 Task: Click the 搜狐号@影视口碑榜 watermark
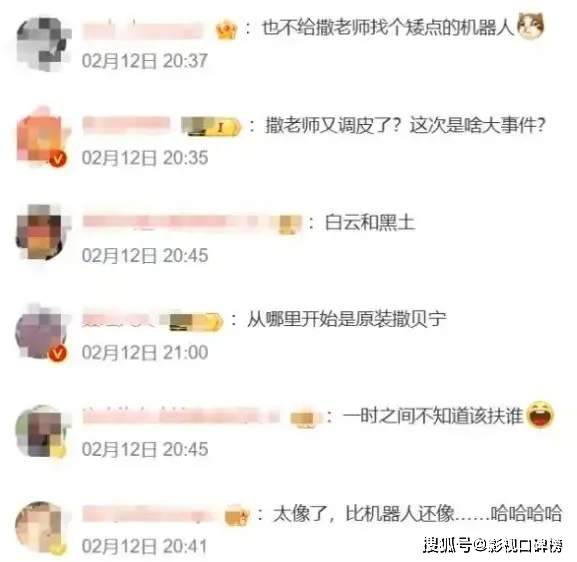tap(493, 545)
